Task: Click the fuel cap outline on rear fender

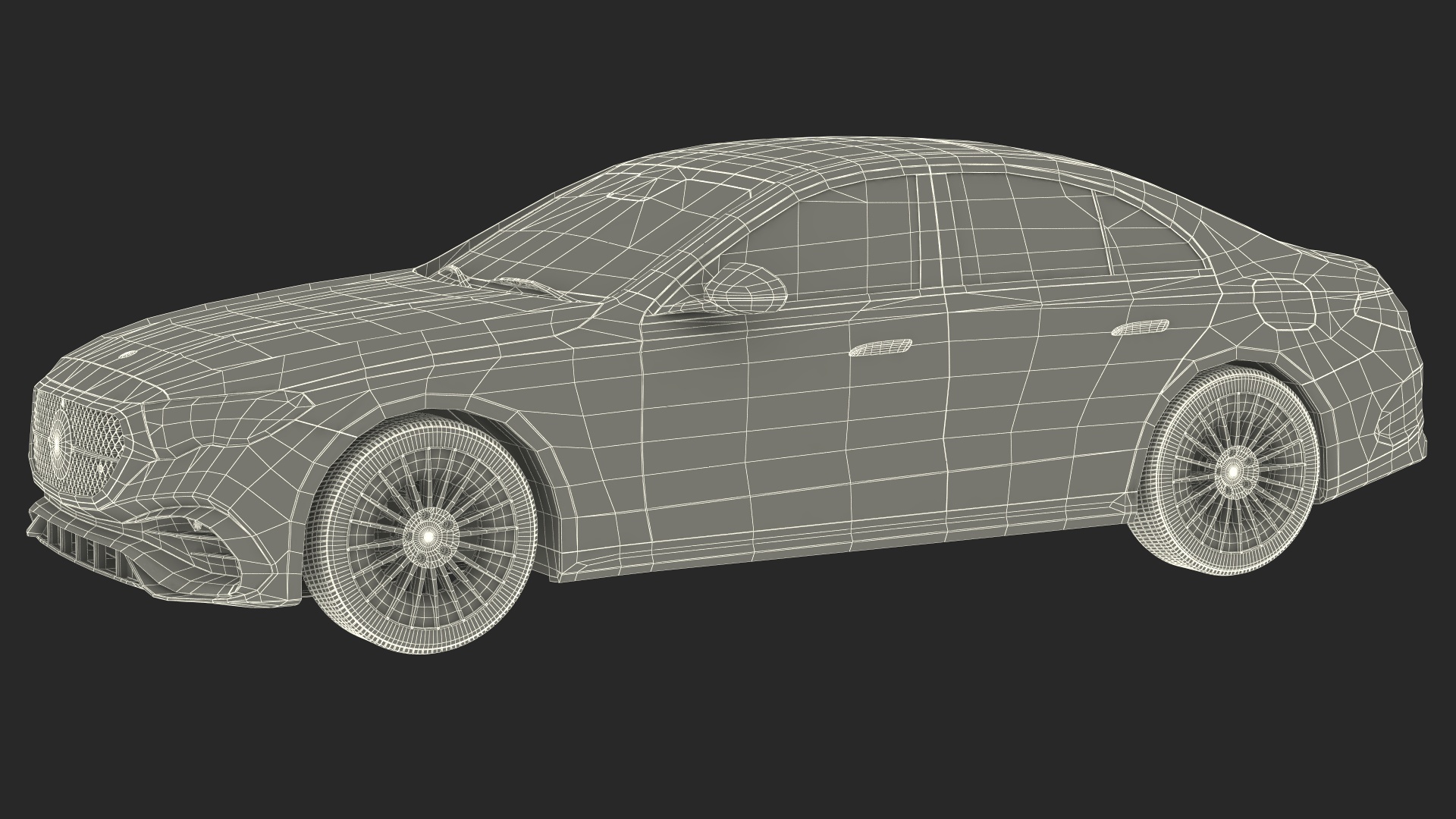Action: coord(1283,303)
